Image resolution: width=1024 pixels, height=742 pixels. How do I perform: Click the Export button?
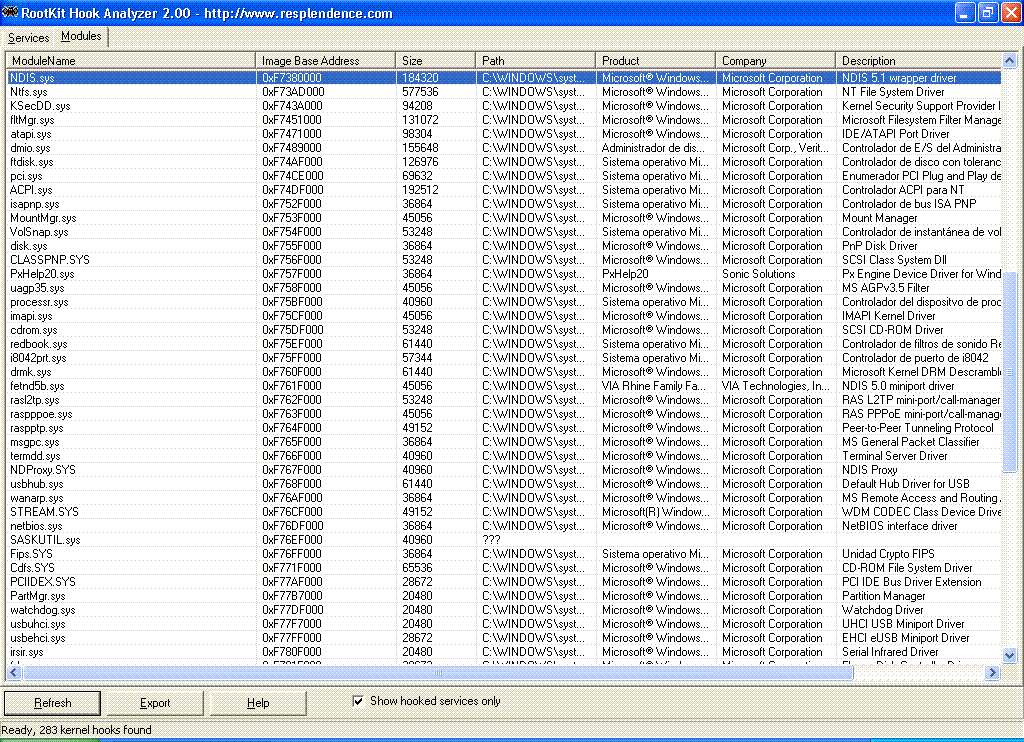(x=155, y=703)
